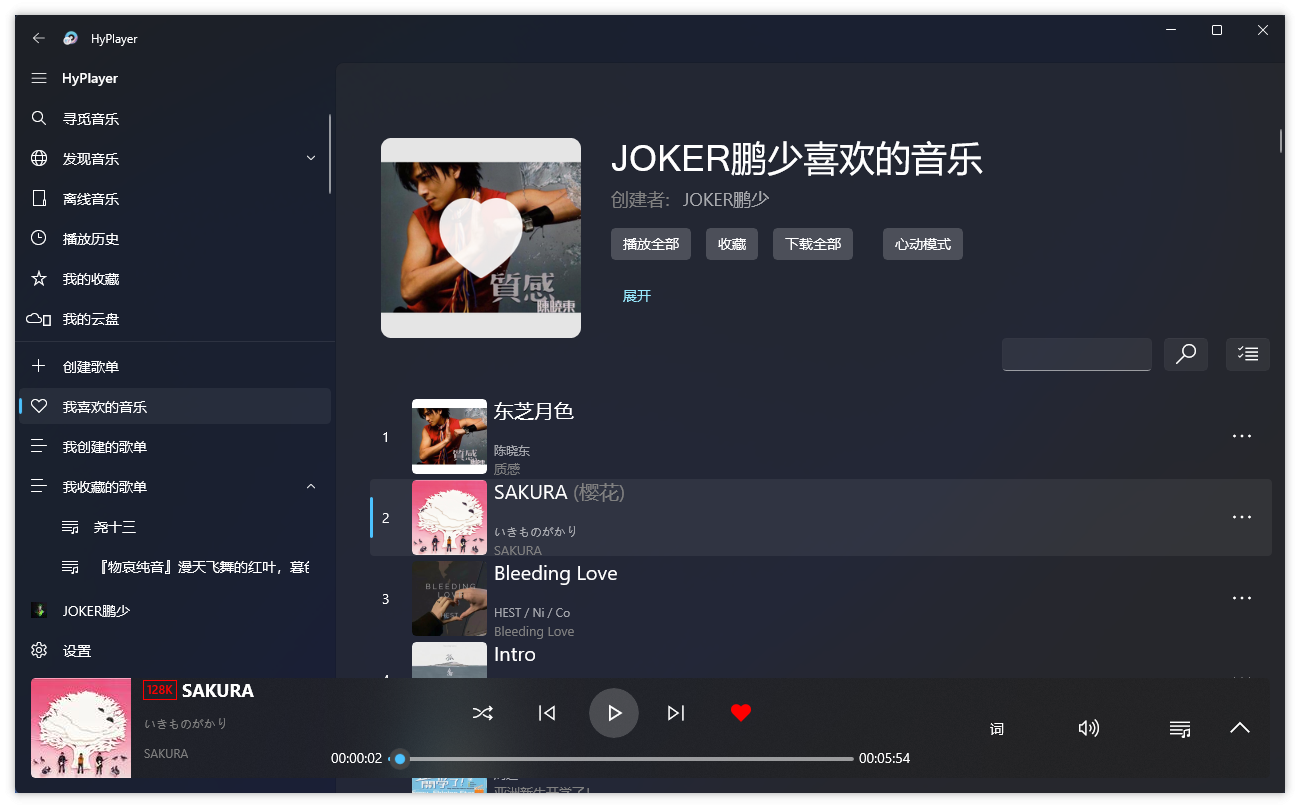Image resolution: width=1300 pixels, height=808 pixels.
Task: Click 创建歌单 to create playlist
Action: (x=175, y=367)
